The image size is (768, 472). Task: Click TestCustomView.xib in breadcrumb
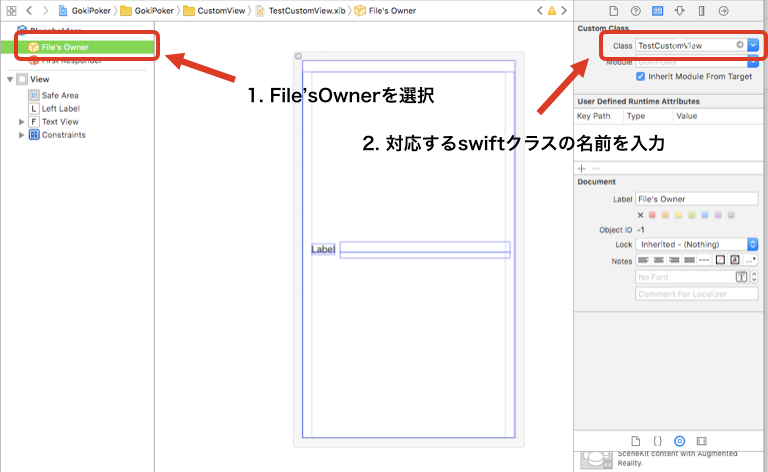point(301,10)
